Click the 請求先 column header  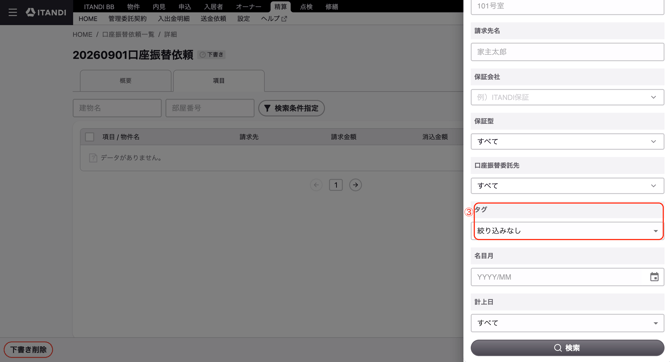coord(249,137)
